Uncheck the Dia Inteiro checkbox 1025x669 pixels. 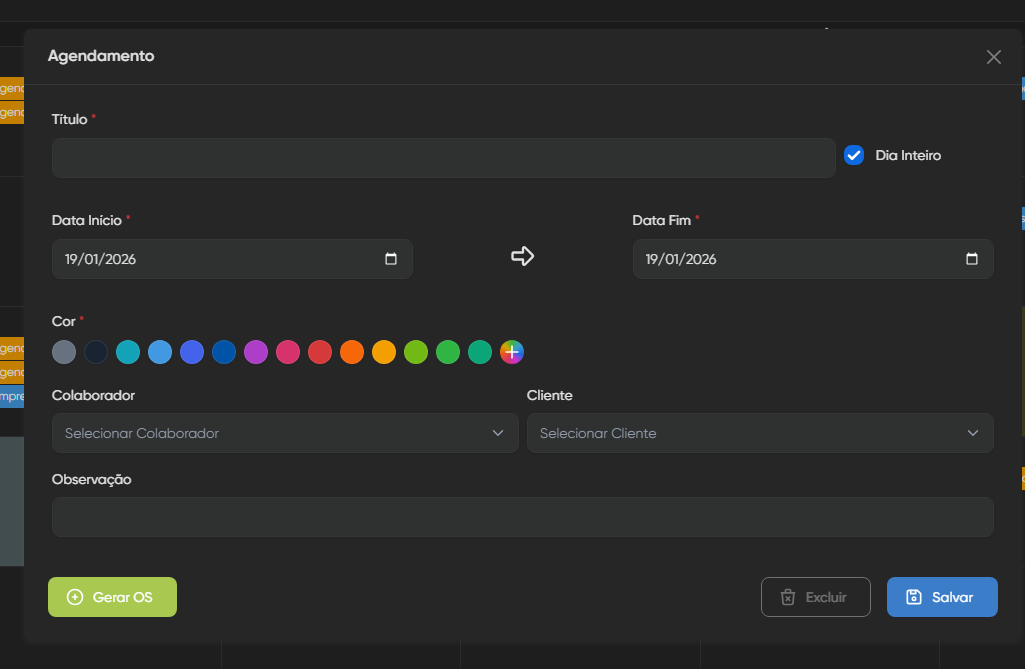click(854, 155)
